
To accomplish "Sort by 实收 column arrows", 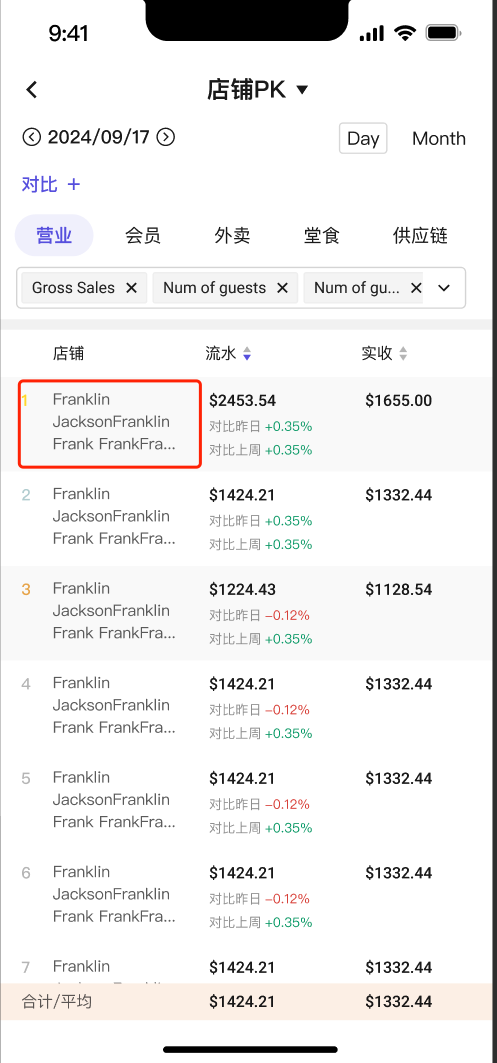I will click(x=403, y=353).
